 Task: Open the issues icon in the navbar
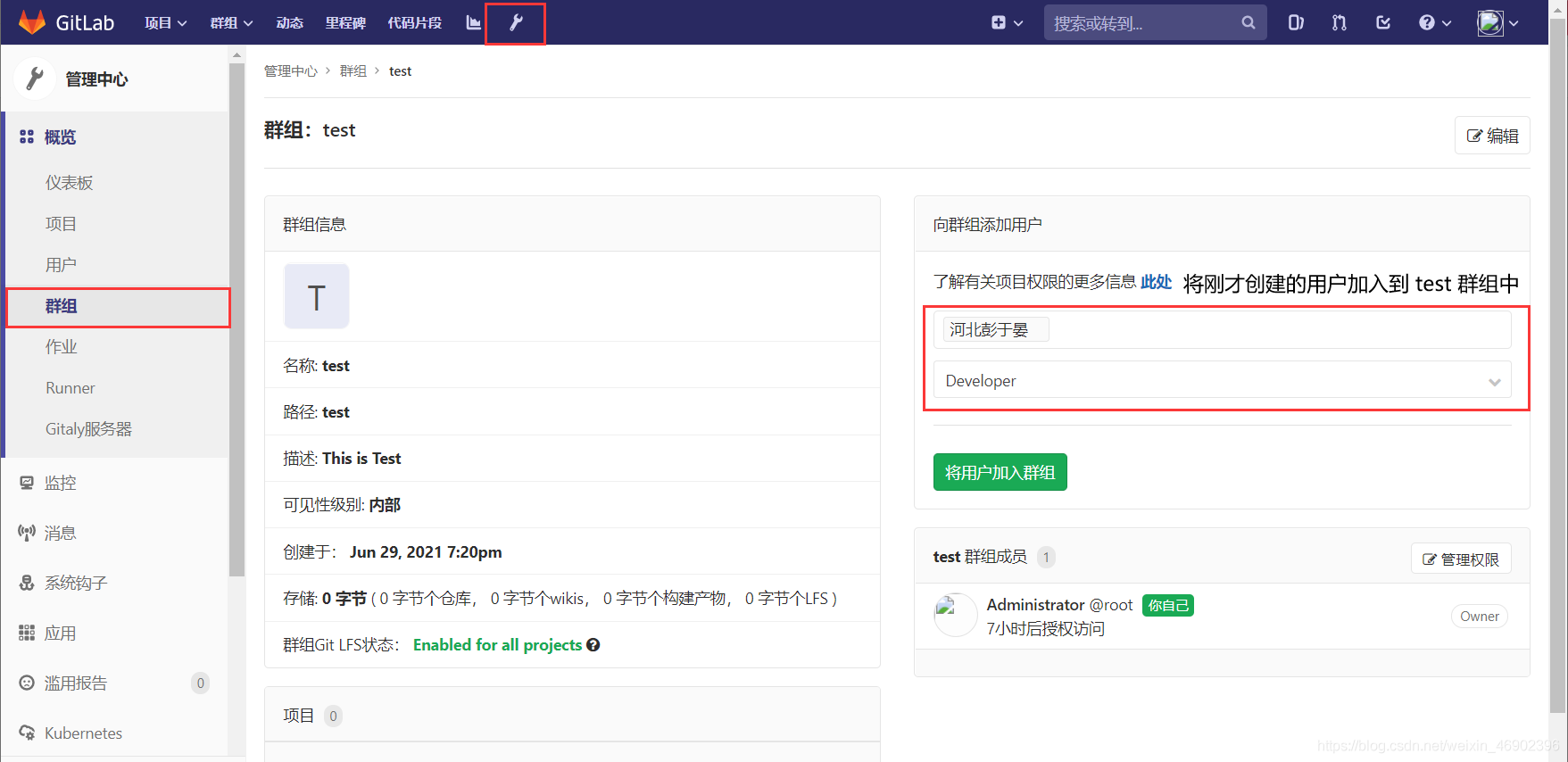click(x=1296, y=22)
